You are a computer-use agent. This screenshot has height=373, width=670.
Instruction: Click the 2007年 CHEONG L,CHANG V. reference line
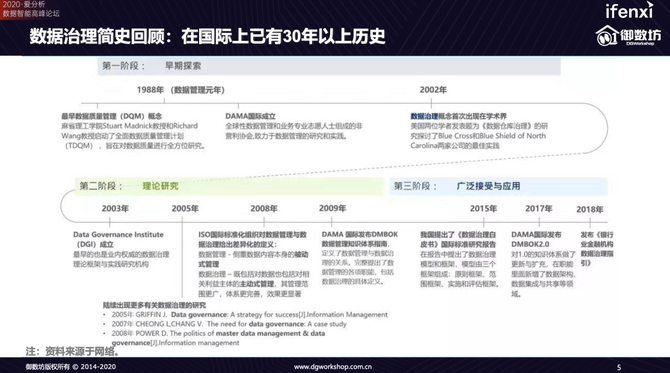click(229, 324)
